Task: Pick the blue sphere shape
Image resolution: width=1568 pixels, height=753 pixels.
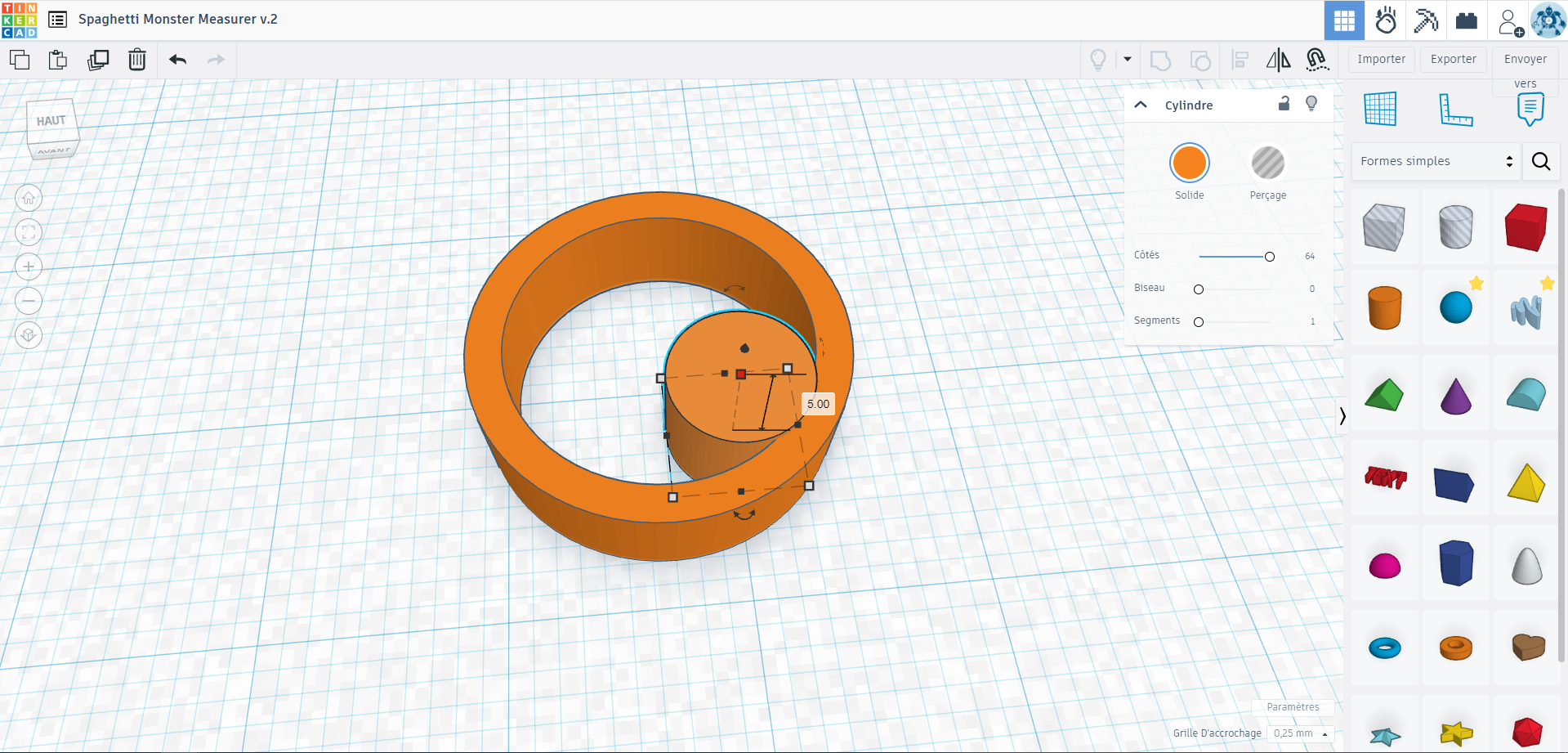Action: tap(1455, 308)
